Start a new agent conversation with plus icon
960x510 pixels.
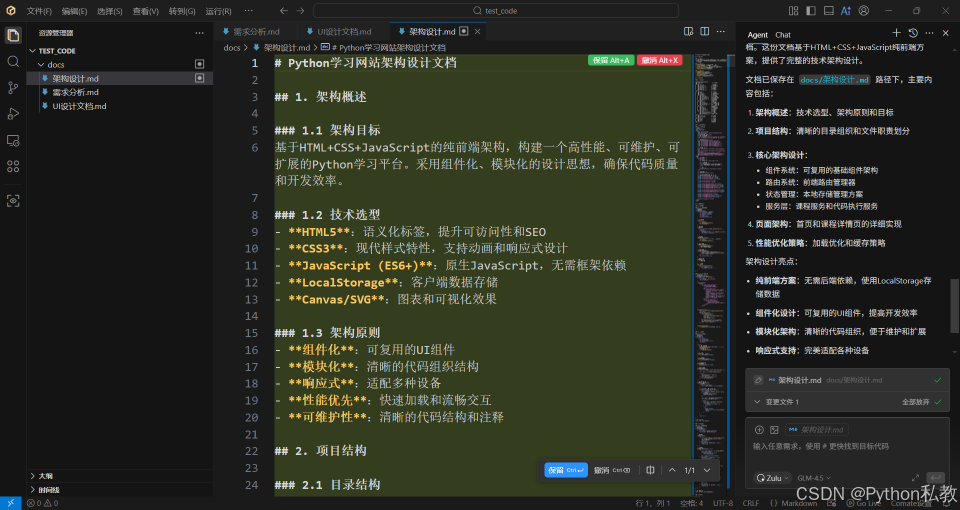tap(896, 34)
